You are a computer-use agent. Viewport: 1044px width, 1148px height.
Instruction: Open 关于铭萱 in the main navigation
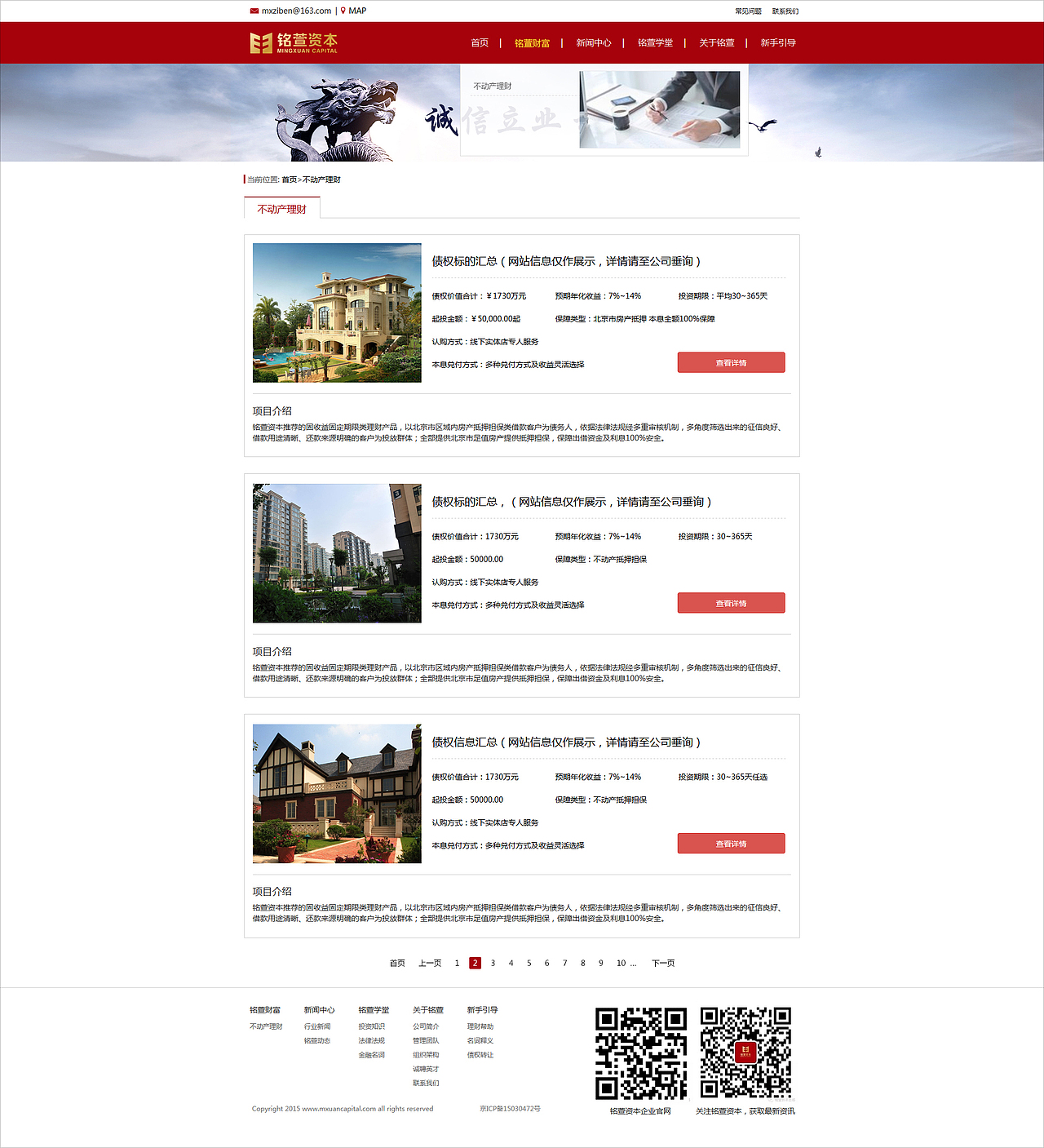(x=717, y=43)
